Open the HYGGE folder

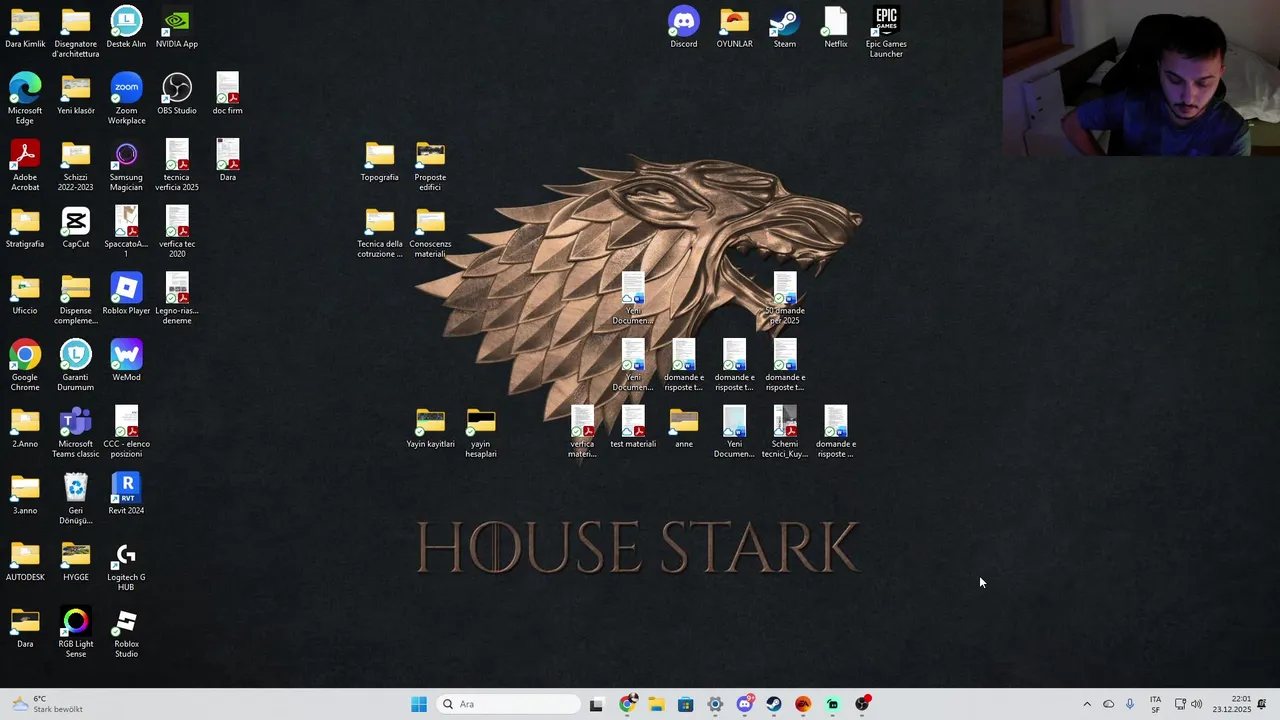pos(76,561)
